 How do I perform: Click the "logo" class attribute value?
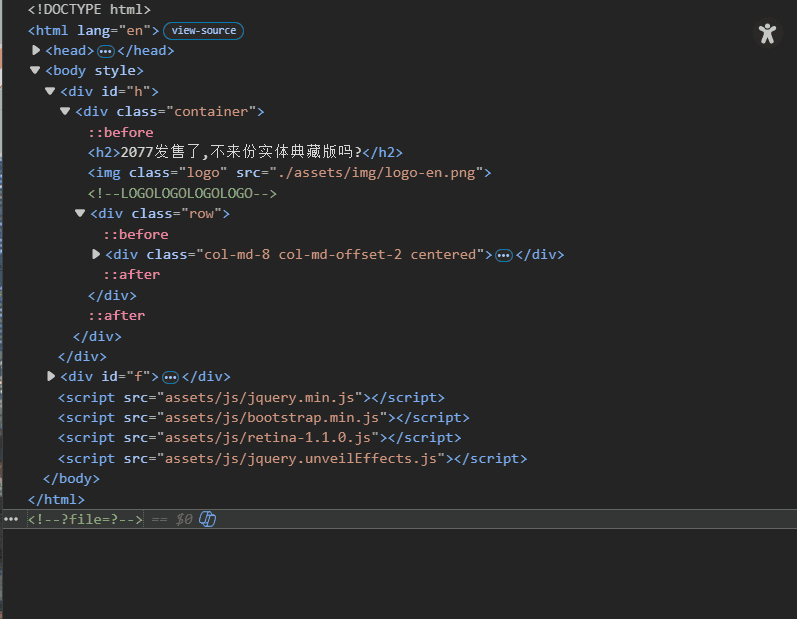[x=203, y=173]
